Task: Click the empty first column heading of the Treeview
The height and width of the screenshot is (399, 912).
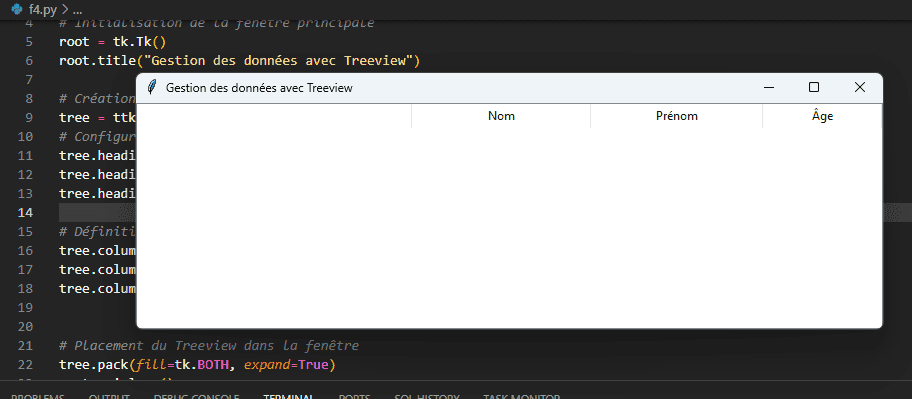Action: [274, 116]
